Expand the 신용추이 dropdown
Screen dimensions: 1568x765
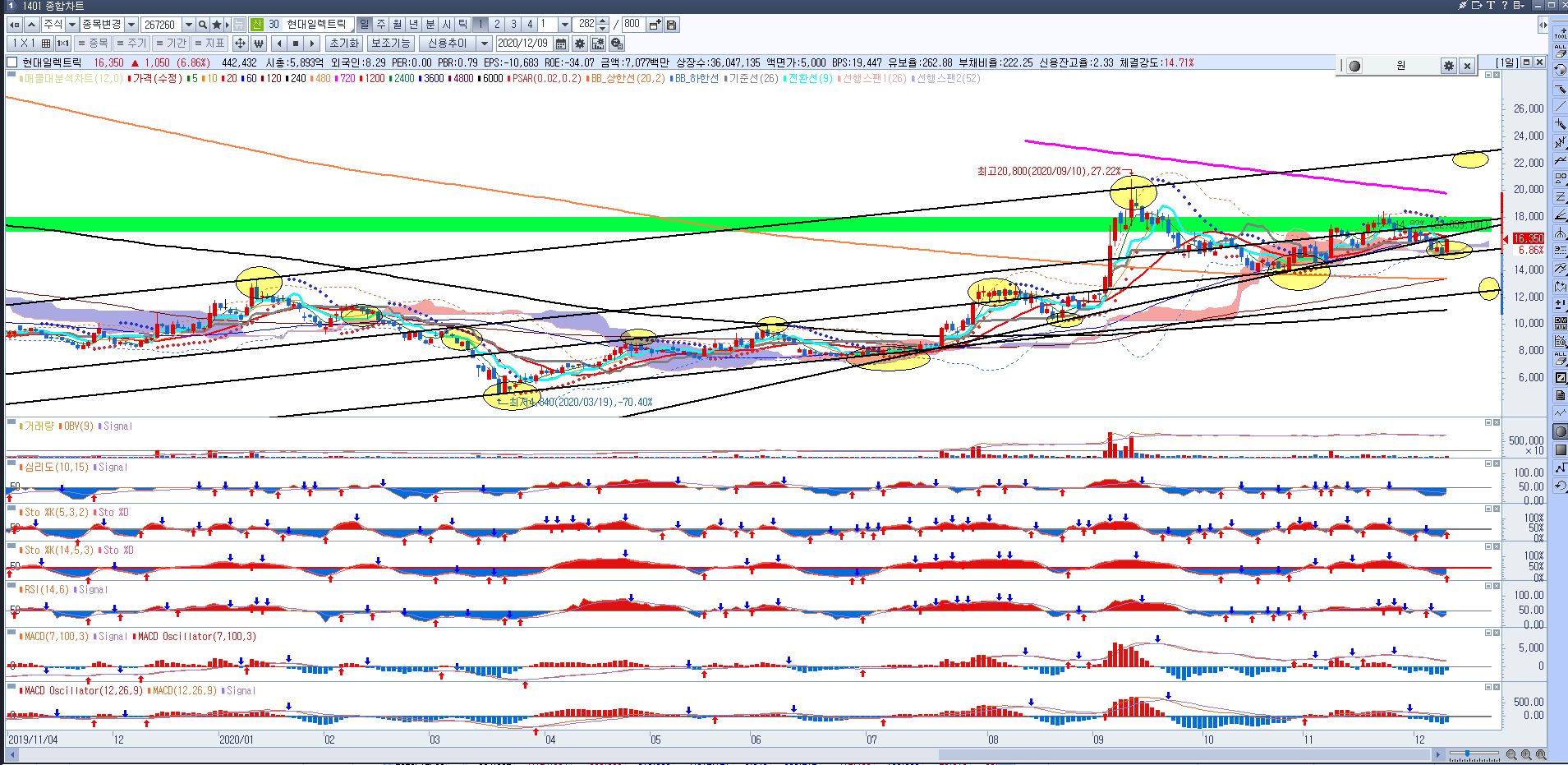tap(484, 44)
